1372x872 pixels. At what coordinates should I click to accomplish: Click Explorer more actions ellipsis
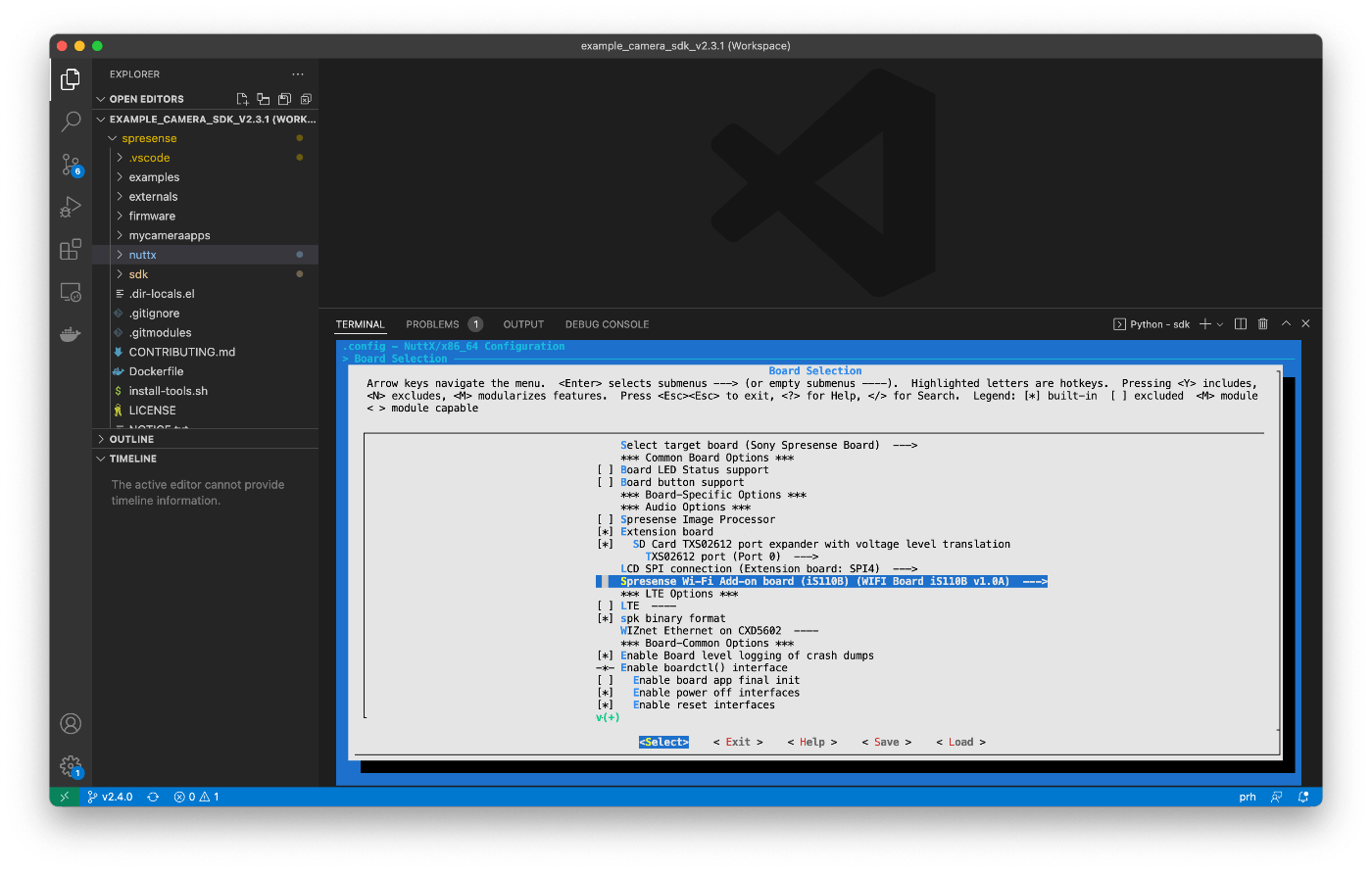tap(298, 74)
